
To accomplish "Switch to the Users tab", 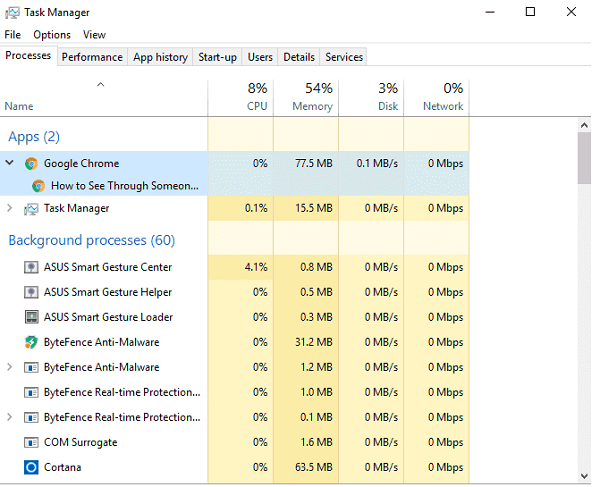I will pyautogui.click(x=260, y=57).
